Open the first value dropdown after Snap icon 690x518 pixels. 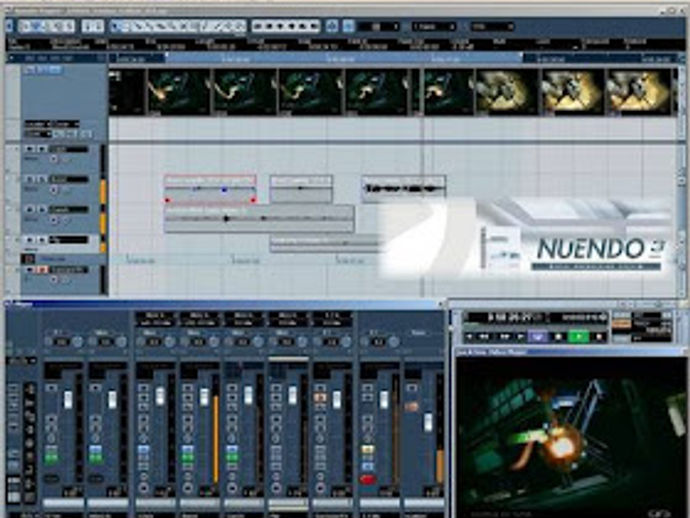tap(378, 27)
